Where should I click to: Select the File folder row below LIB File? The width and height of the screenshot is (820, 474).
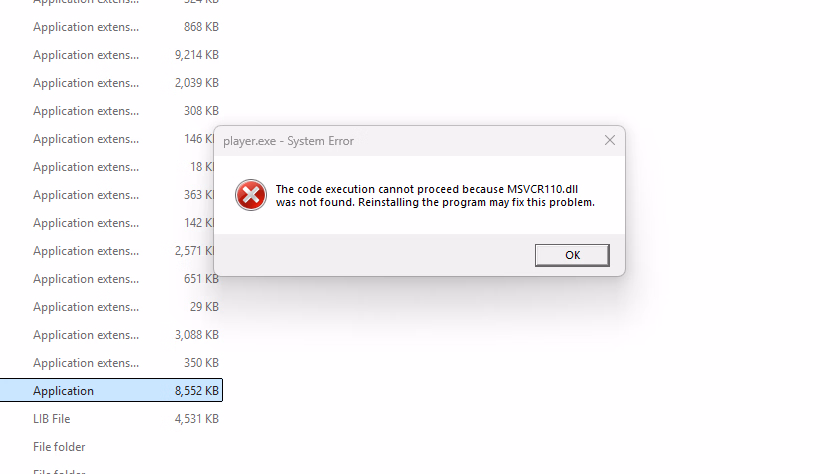[x=111, y=447]
